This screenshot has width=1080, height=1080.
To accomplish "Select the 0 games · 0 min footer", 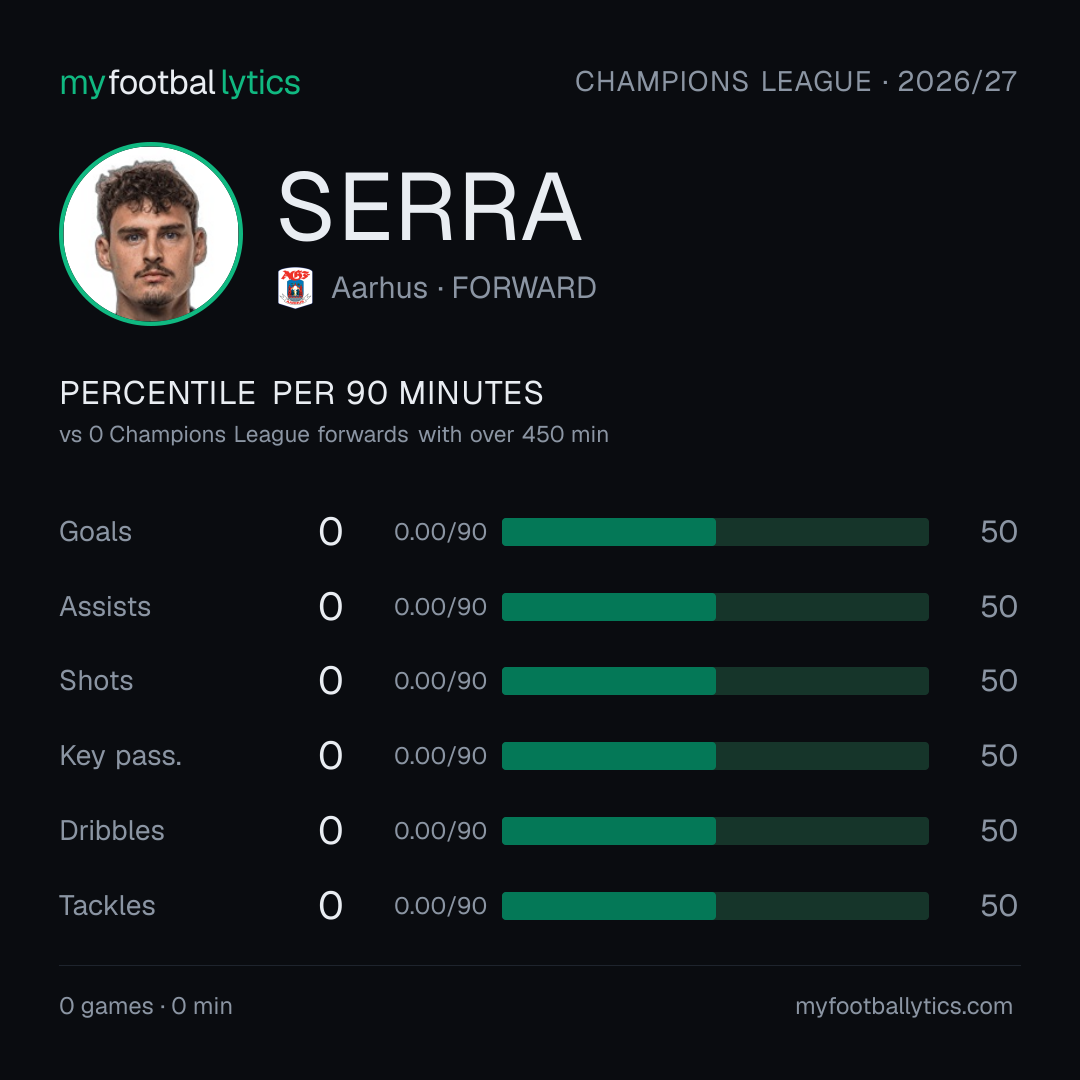I will [x=145, y=1006].
